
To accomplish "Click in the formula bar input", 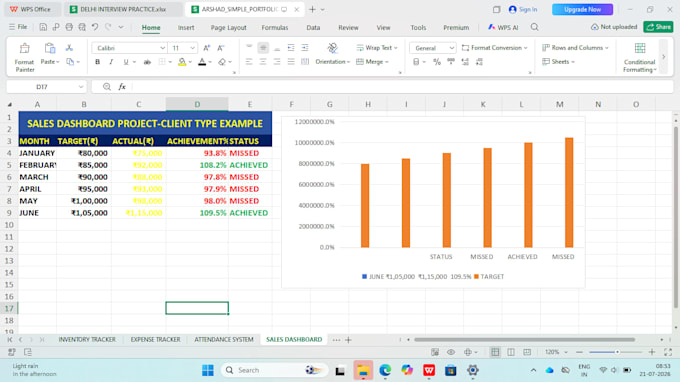I will click(x=401, y=87).
